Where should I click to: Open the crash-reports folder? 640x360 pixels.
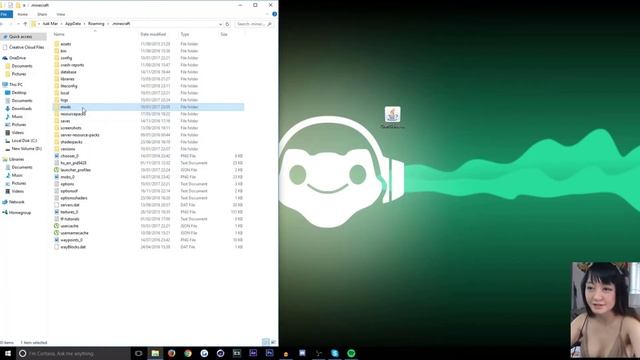72,65
